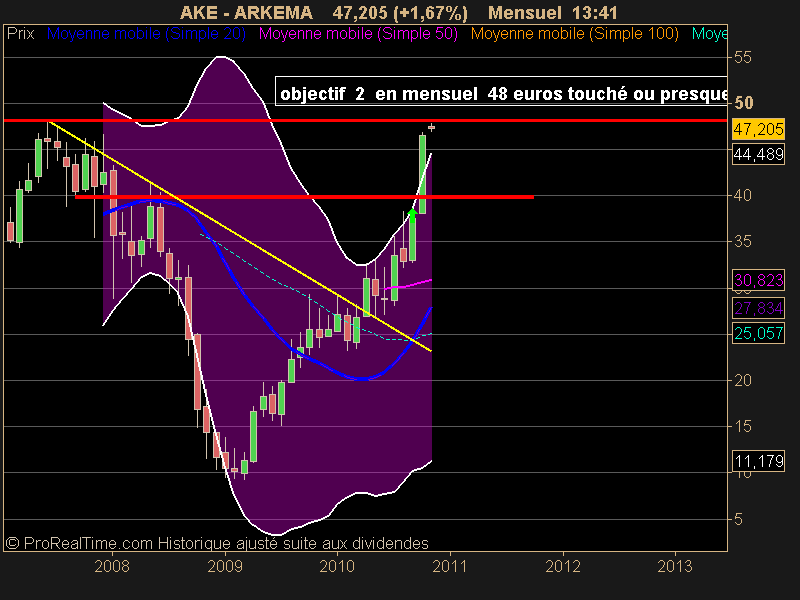Click the 2013 label on the time axis
Image resolution: width=800 pixels, height=600 pixels.
[675, 566]
